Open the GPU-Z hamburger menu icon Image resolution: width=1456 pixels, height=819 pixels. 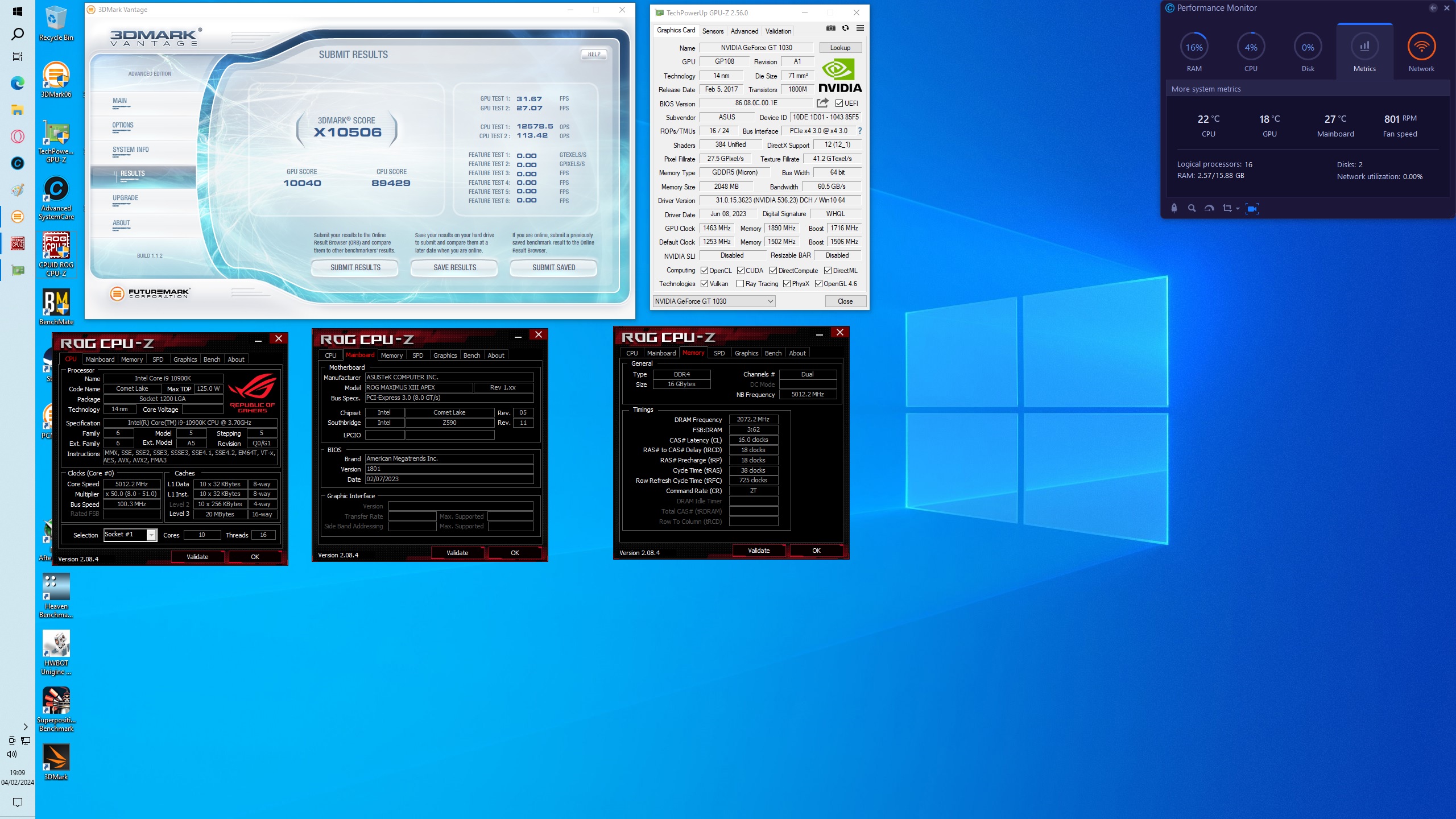tap(860, 28)
